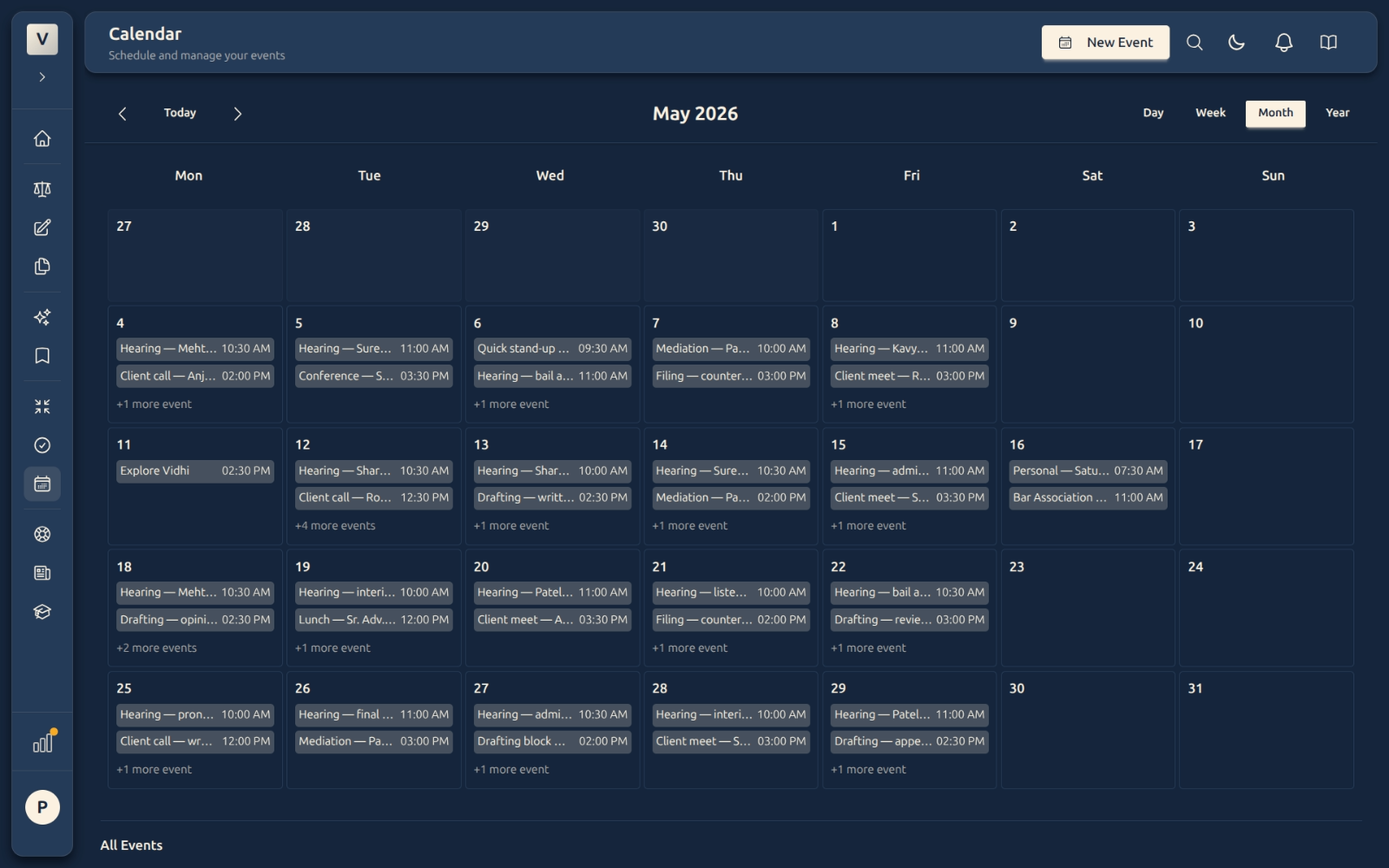Open the P profile avatar
Image resolution: width=1389 pixels, height=868 pixels.
click(x=42, y=807)
